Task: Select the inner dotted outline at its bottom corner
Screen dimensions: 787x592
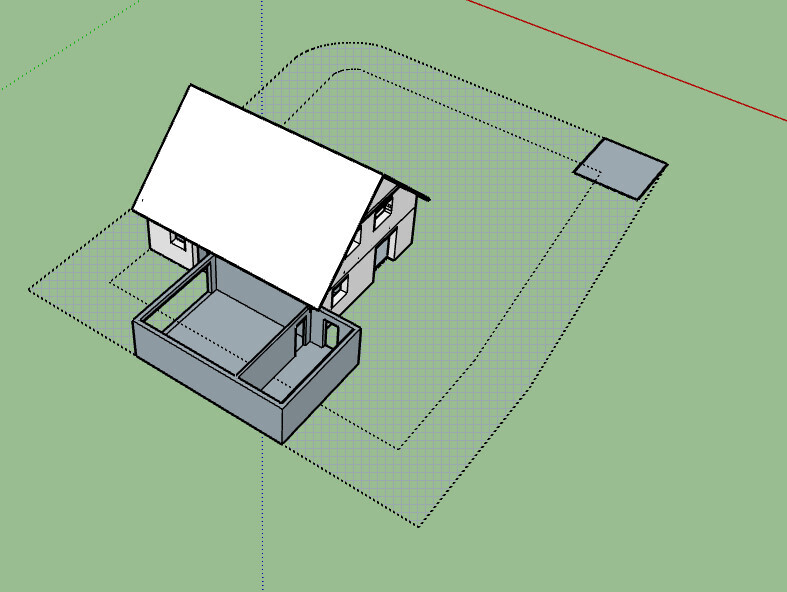Action: [x=399, y=448]
